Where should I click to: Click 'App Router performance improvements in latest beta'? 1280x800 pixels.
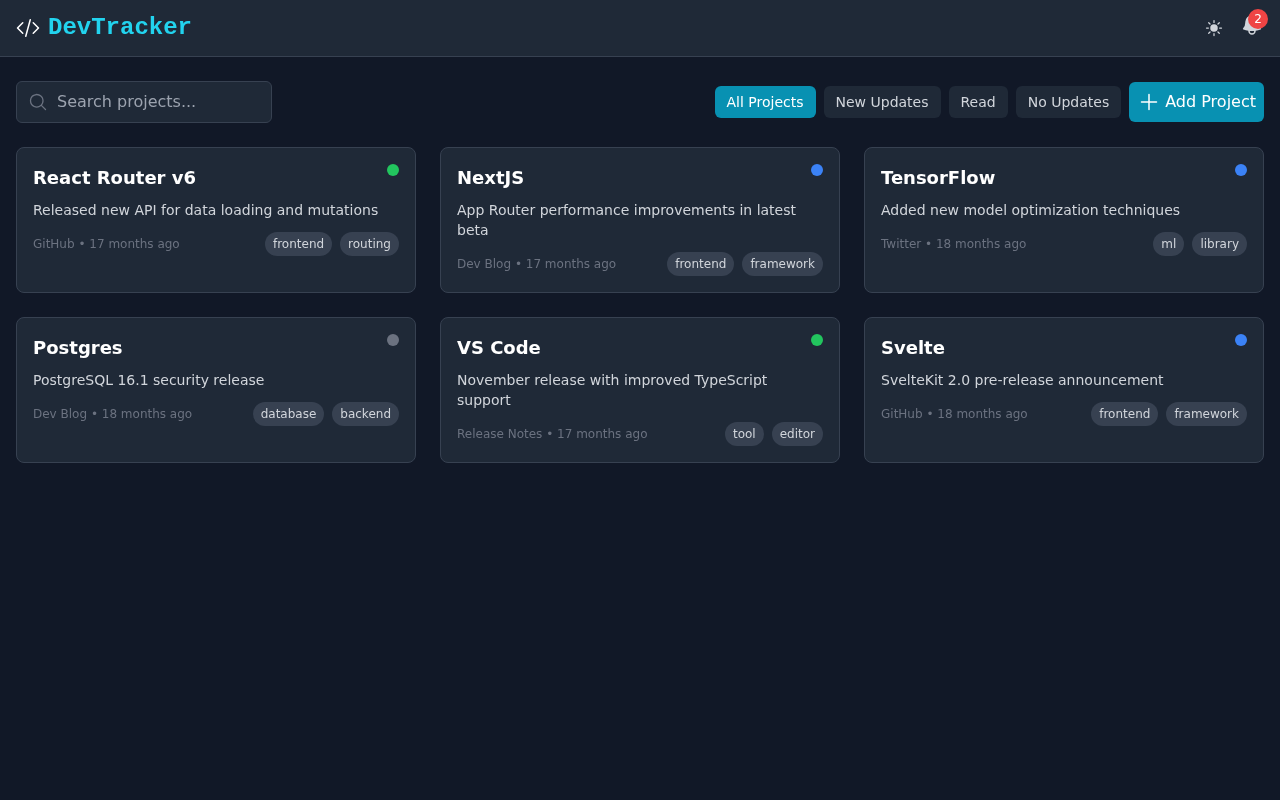point(627,220)
